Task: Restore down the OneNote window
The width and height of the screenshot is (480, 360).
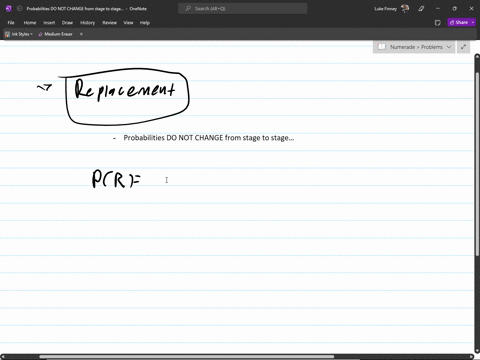Action: 454,9
